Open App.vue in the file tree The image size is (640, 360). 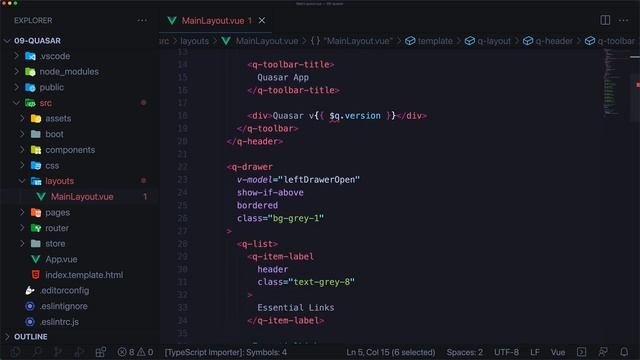(x=61, y=259)
